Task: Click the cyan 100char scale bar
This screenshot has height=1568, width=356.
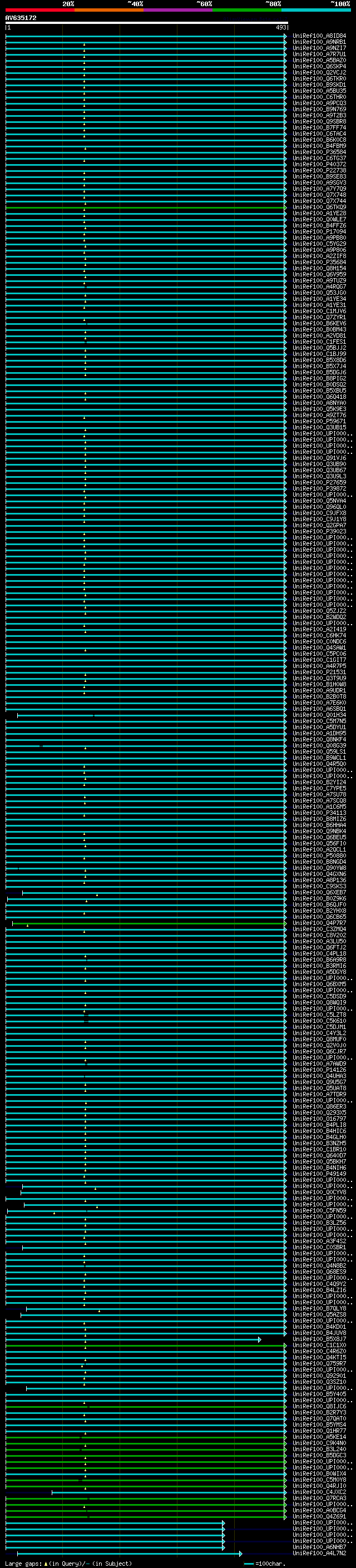Action: (248, 1563)
